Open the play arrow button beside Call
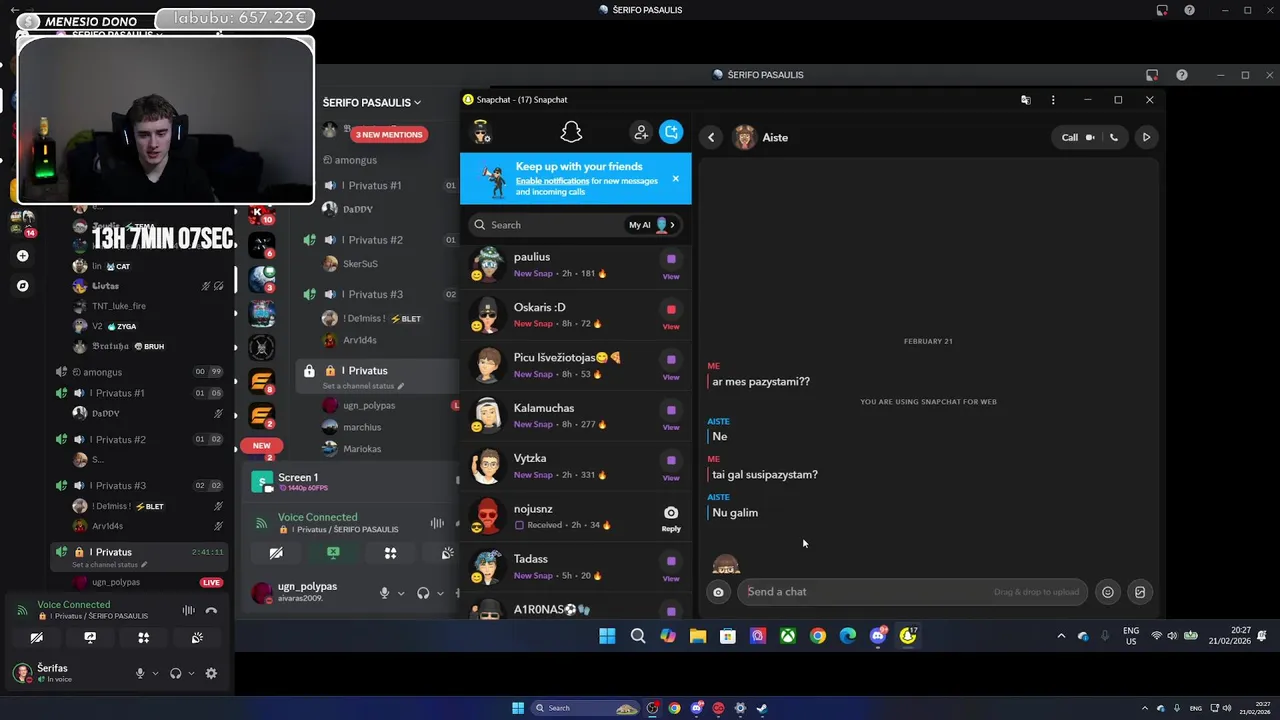 pos(1146,138)
